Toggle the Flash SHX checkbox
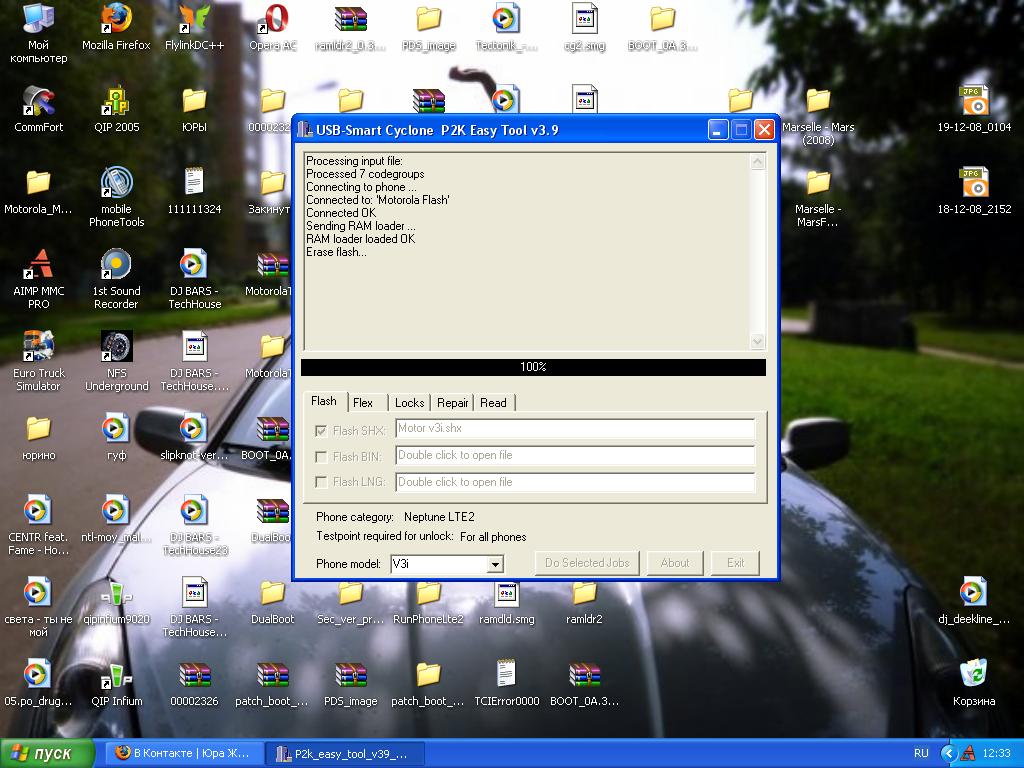Image resolution: width=1024 pixels, height=768 pixels. coord(321,431)
